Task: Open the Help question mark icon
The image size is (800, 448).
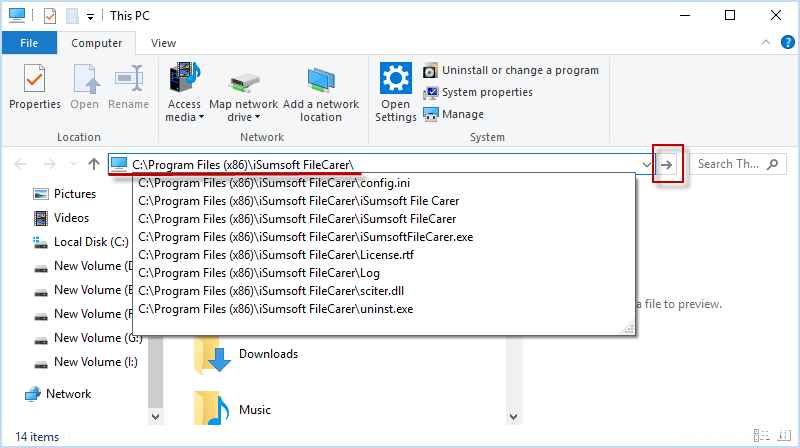Action: tap(785, 44)
